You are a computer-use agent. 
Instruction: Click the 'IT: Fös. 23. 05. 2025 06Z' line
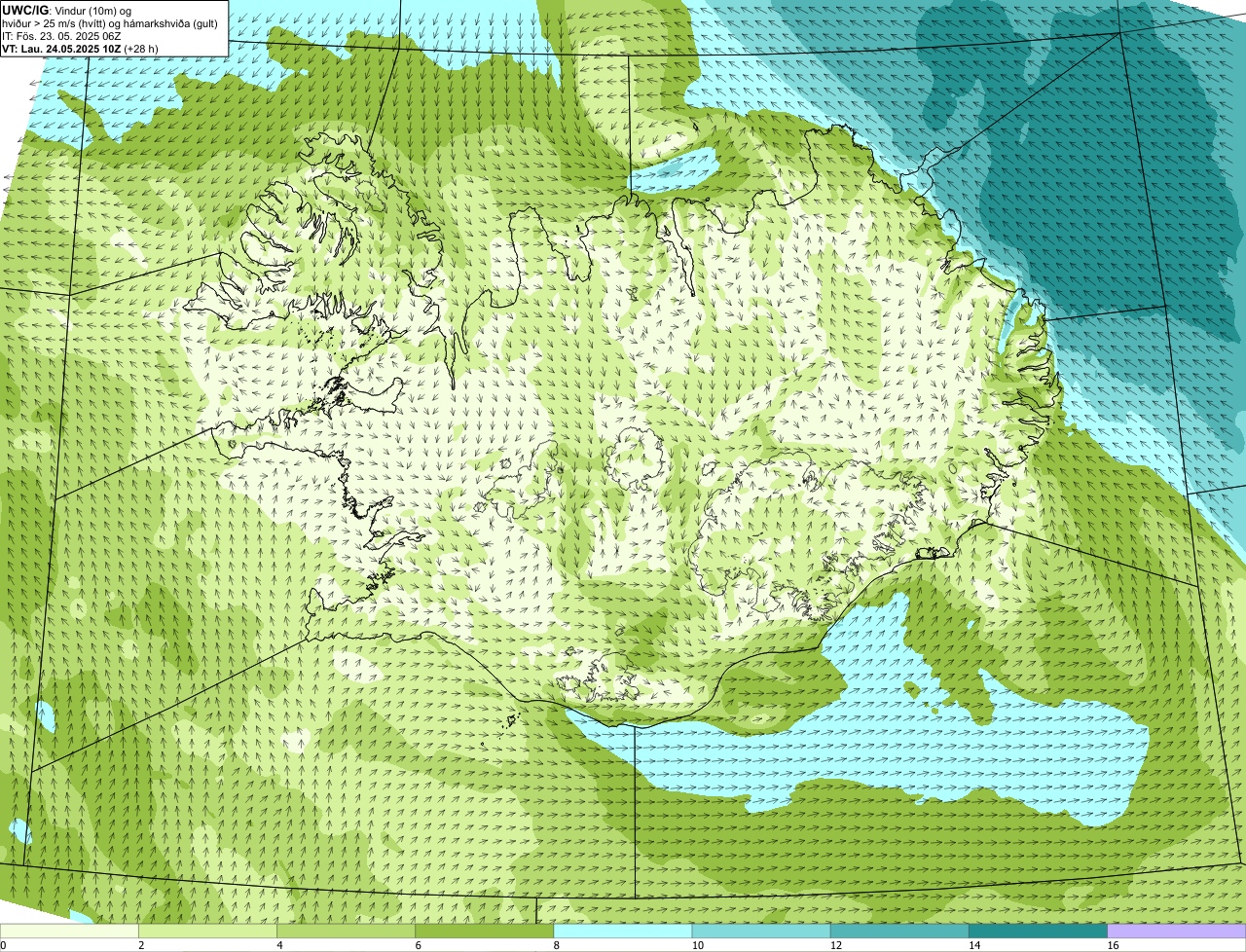62,36
